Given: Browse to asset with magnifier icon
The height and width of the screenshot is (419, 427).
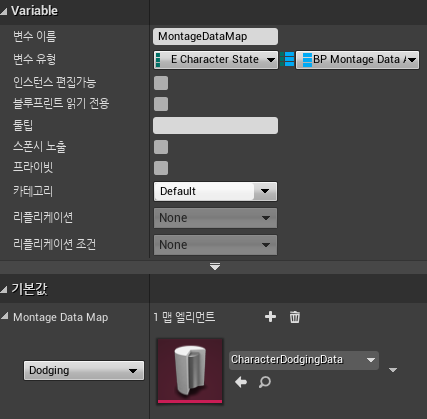Looking at the screenshot, I should pyautogui.click(x=265, y=382).
